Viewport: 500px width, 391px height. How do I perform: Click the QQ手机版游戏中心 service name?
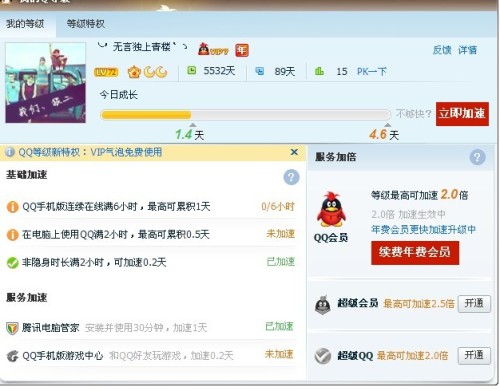(63, 356)
